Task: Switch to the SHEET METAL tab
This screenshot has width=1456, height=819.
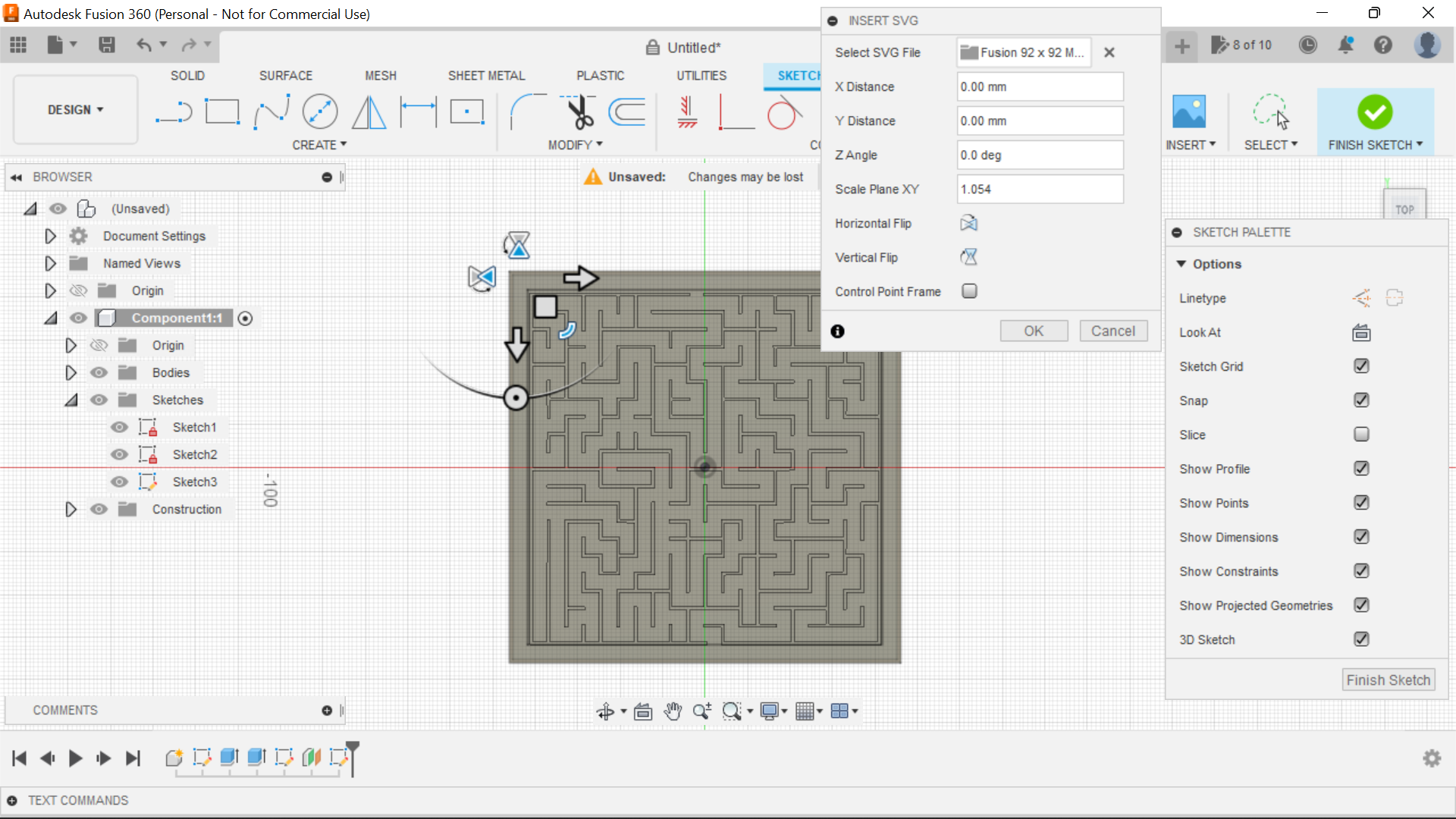Action: [x=486, y=75]
